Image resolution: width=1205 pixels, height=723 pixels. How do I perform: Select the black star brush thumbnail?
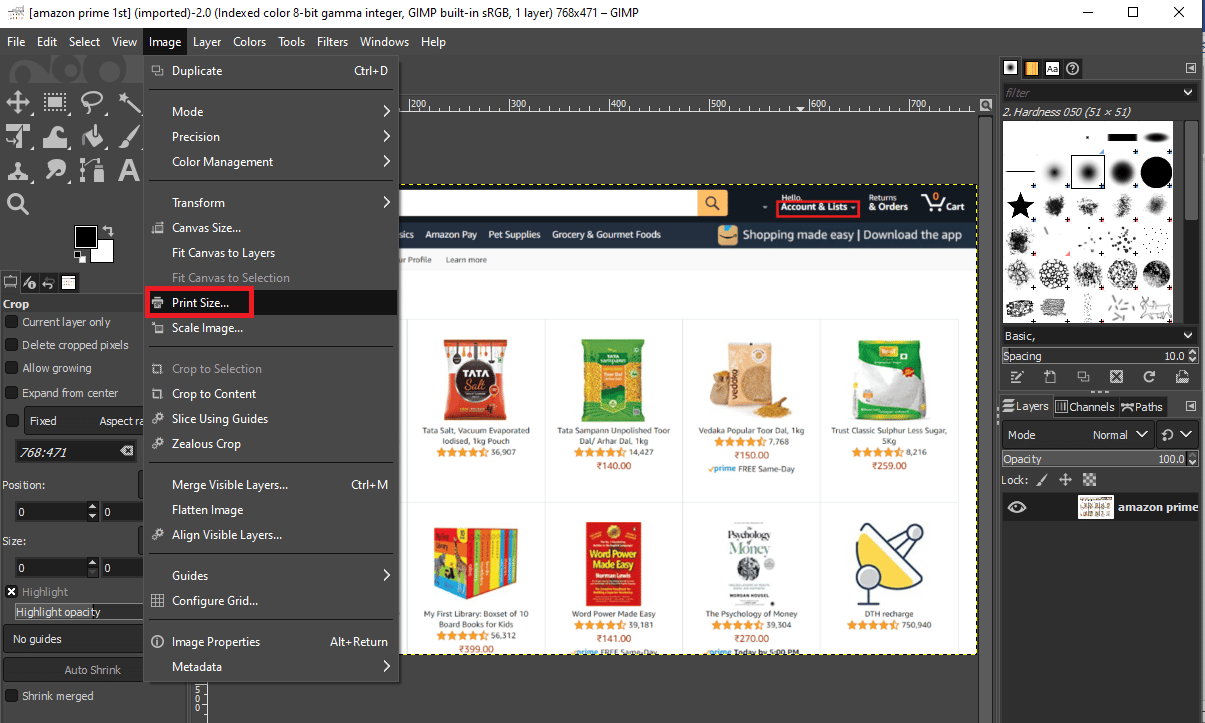(x=1020, y=206)
